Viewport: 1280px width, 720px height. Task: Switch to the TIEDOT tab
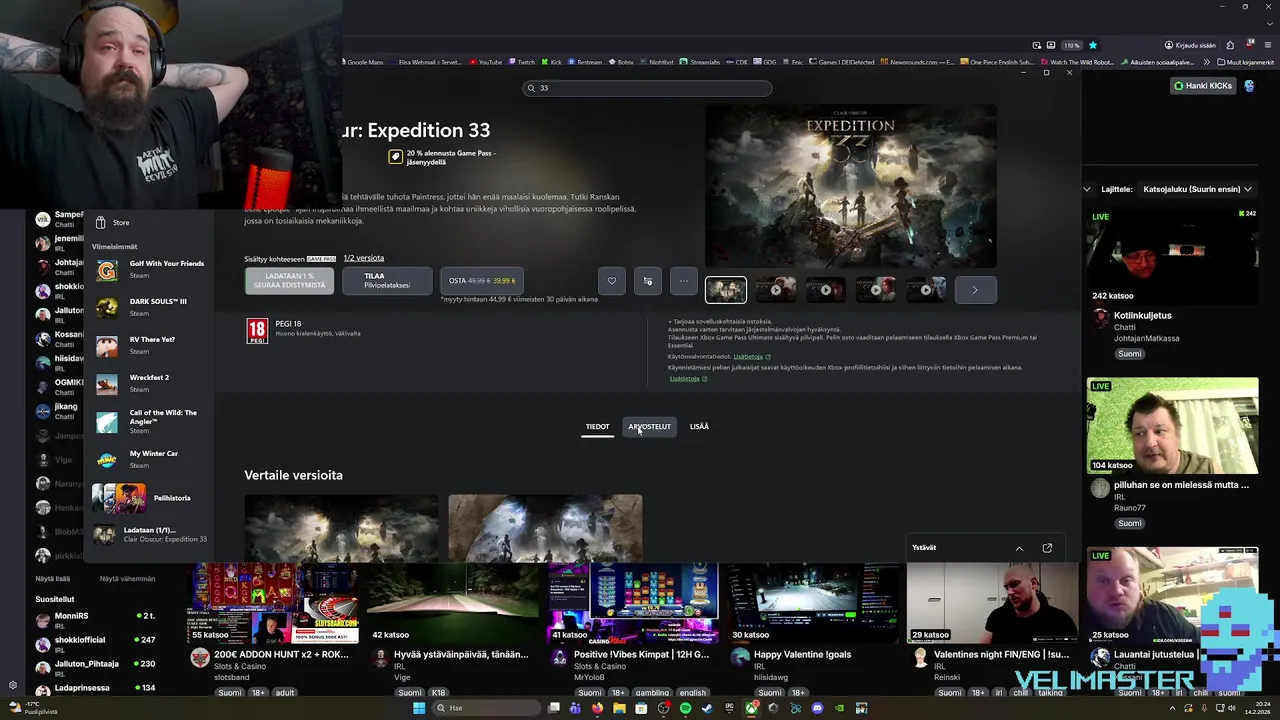pos(597,427)
